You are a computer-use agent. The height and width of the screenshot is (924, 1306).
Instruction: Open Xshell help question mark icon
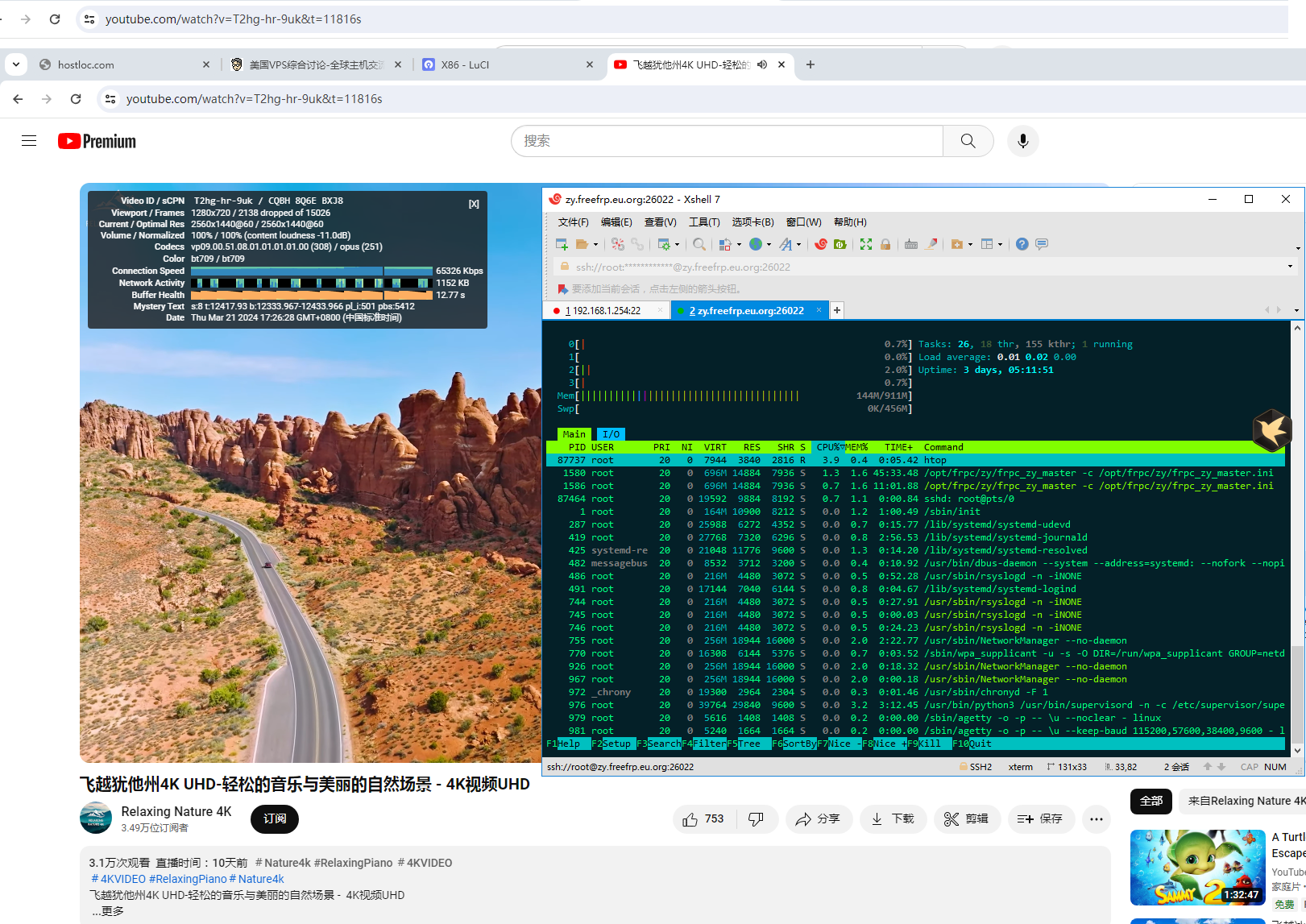1022,244
